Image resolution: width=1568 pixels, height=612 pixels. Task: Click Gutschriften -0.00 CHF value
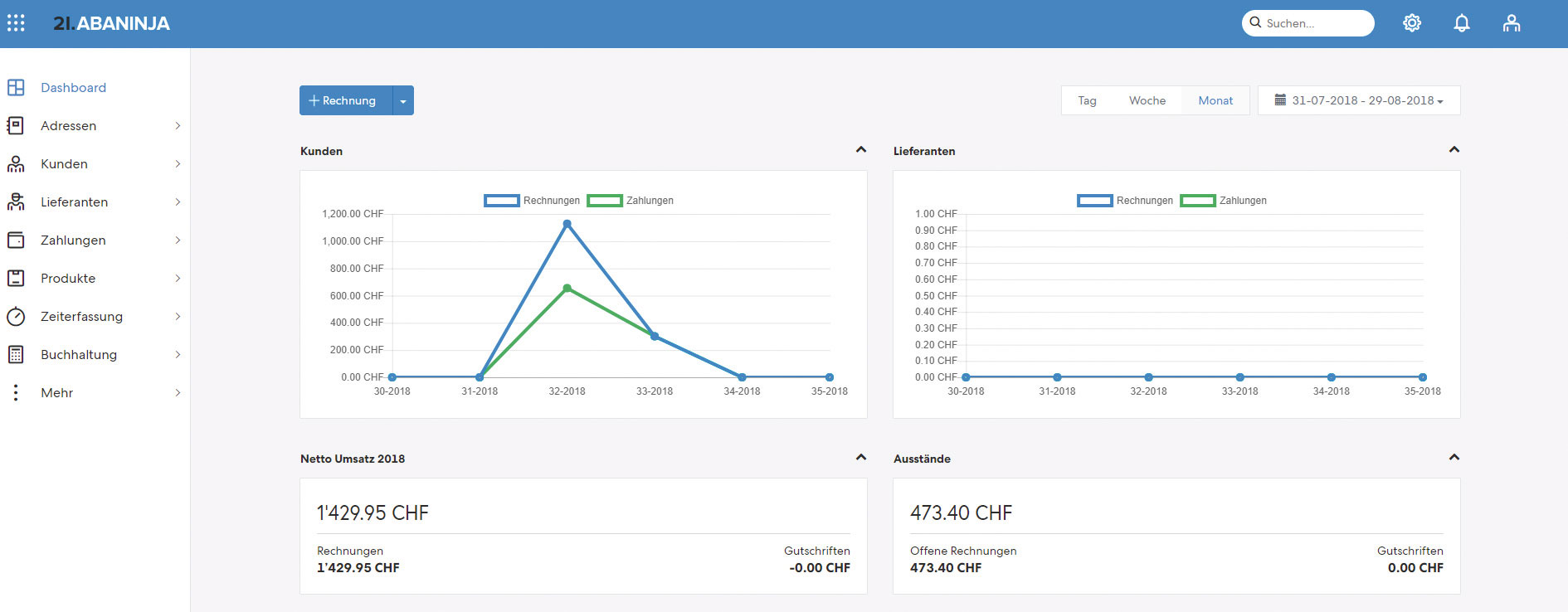[x=820, y=568]
